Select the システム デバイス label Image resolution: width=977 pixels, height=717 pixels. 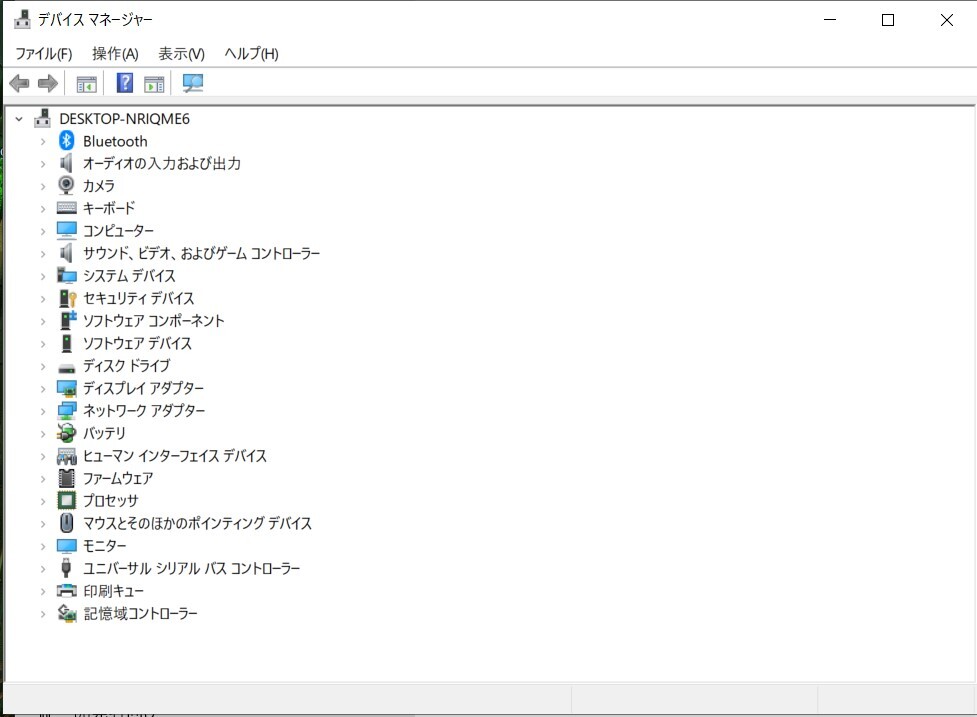(129, 275)
